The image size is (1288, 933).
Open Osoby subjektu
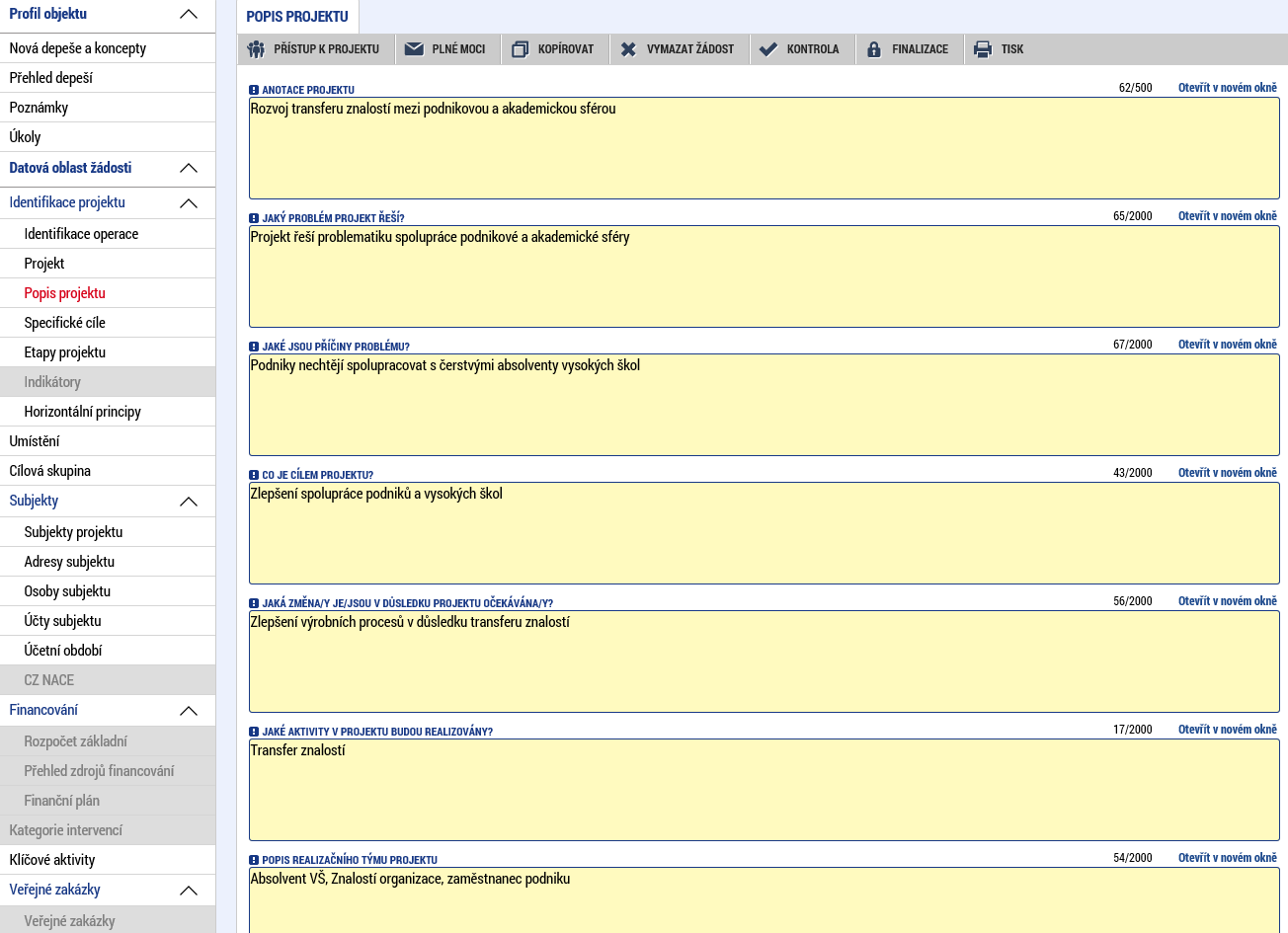[x=108, y=591]
